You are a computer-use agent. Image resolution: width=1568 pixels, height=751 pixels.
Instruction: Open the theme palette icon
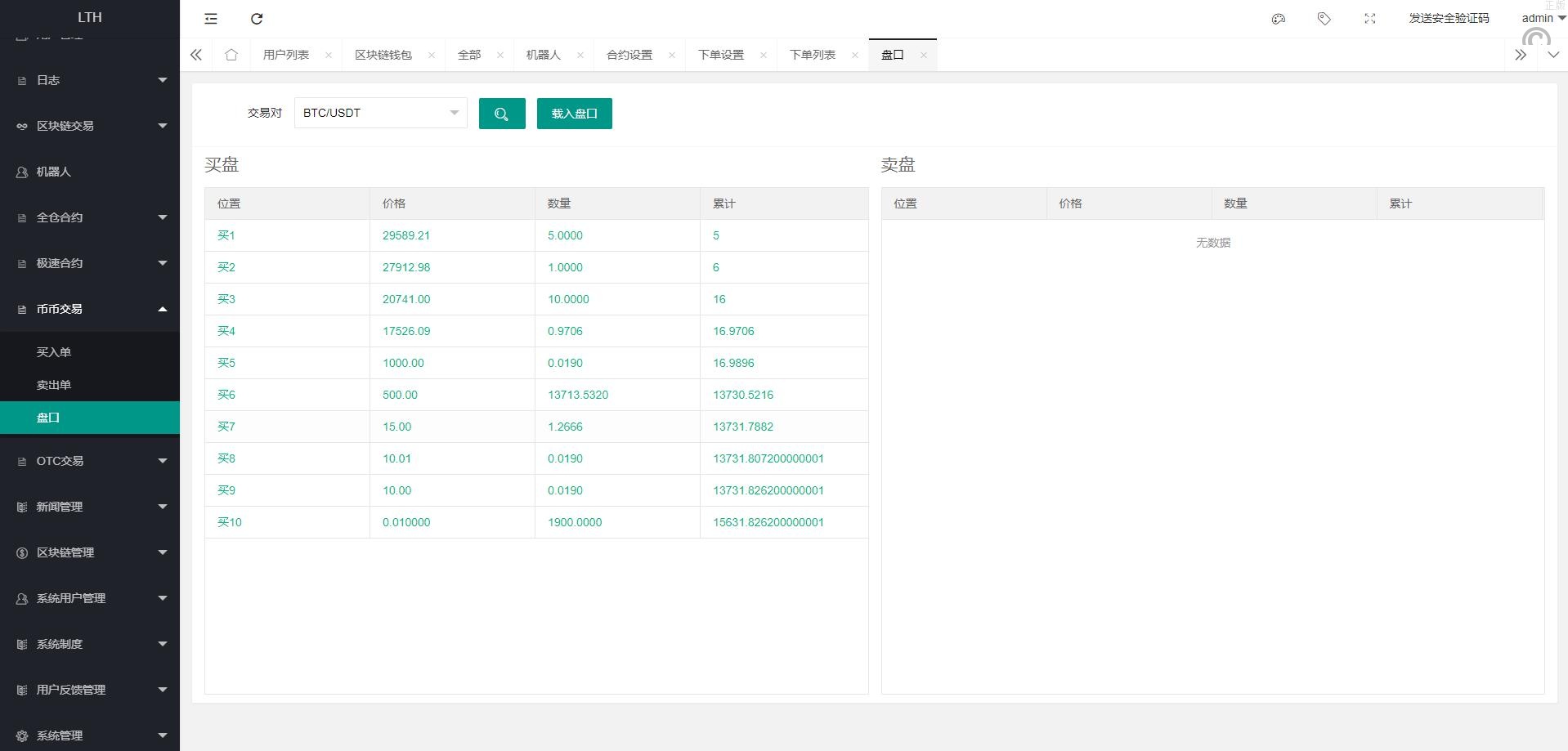(1279, 19)
